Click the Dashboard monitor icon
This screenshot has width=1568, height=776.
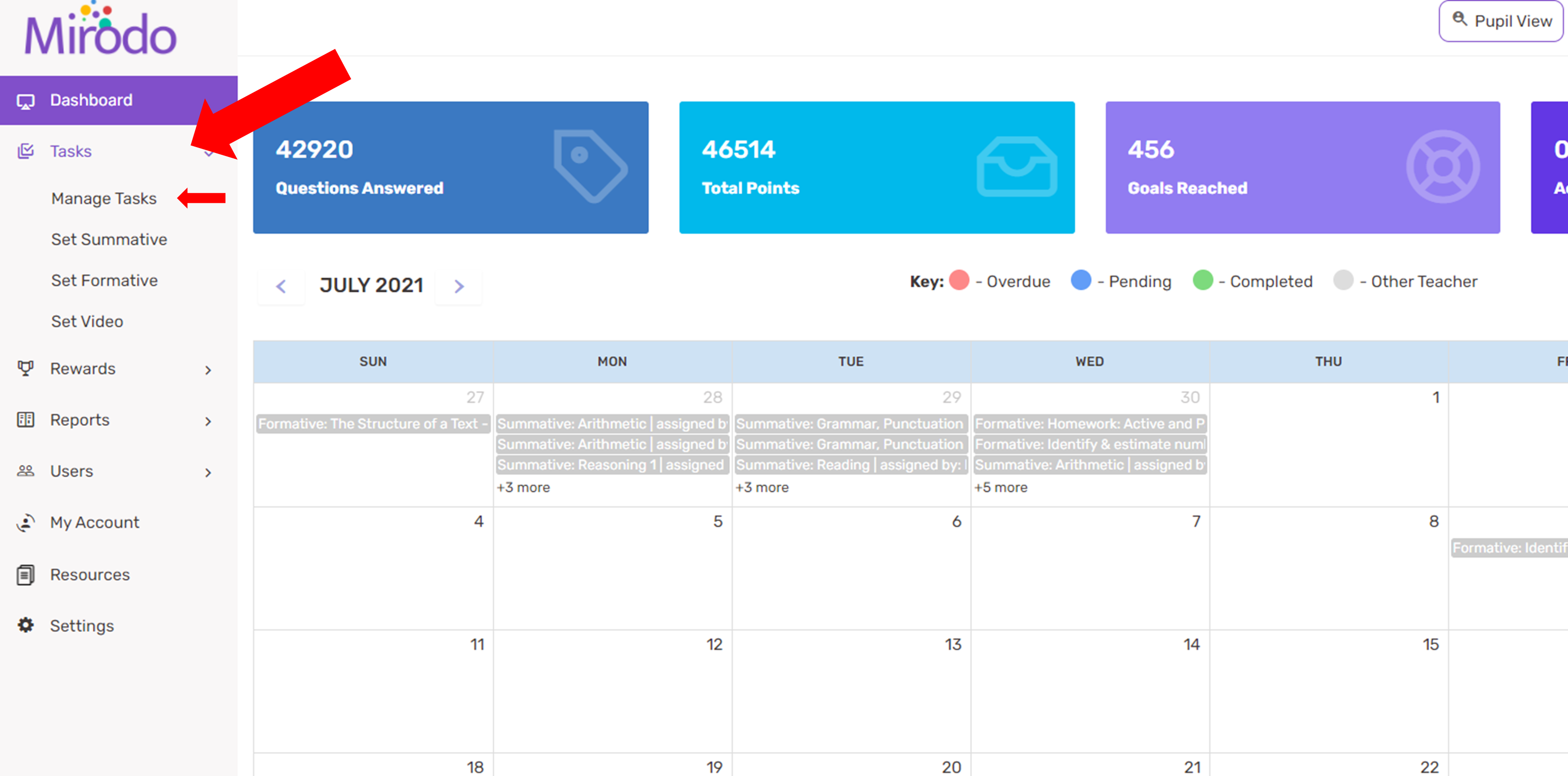25,101
